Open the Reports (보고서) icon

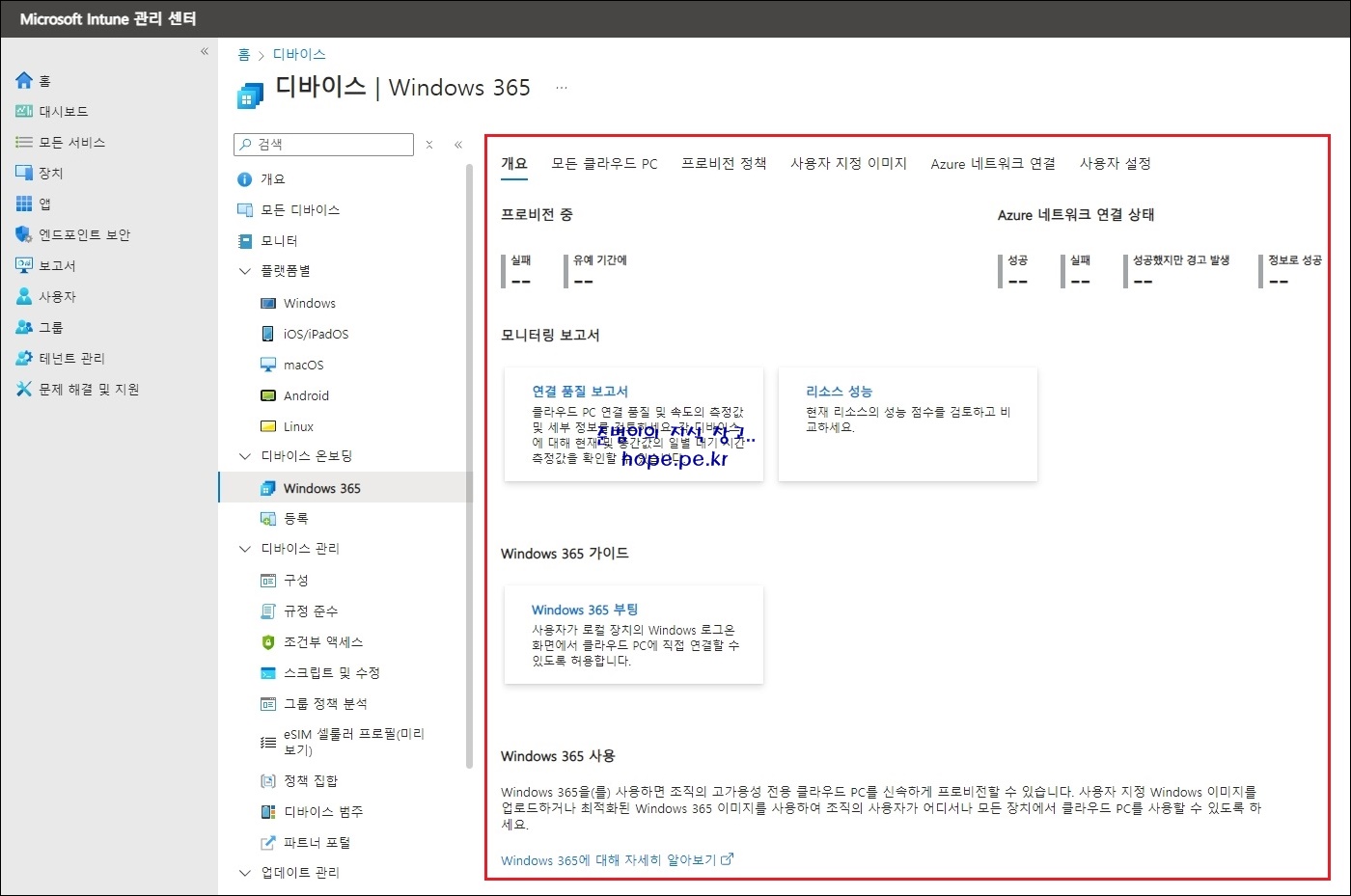(x=24, y=265)
